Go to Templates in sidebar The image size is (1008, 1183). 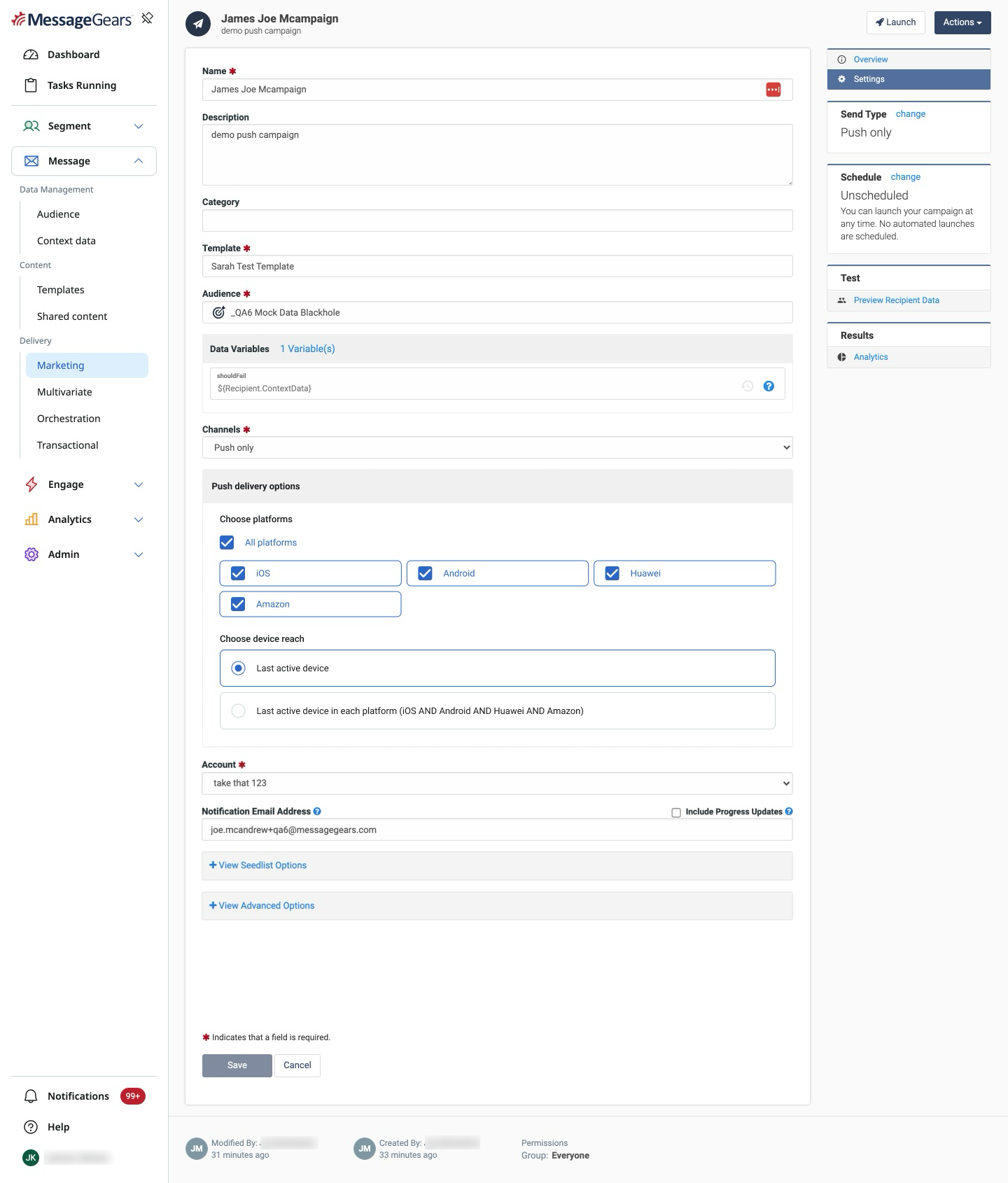click(61, 290)
